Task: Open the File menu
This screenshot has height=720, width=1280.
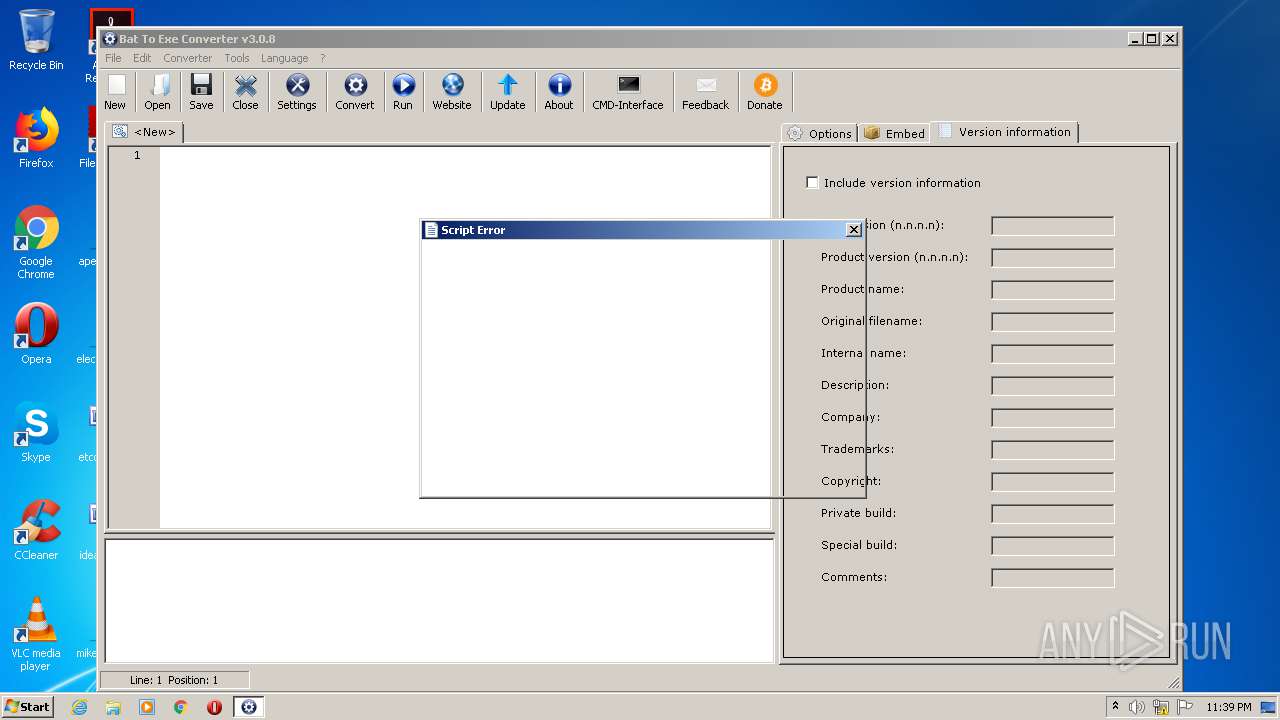Action: pos(113,58)
